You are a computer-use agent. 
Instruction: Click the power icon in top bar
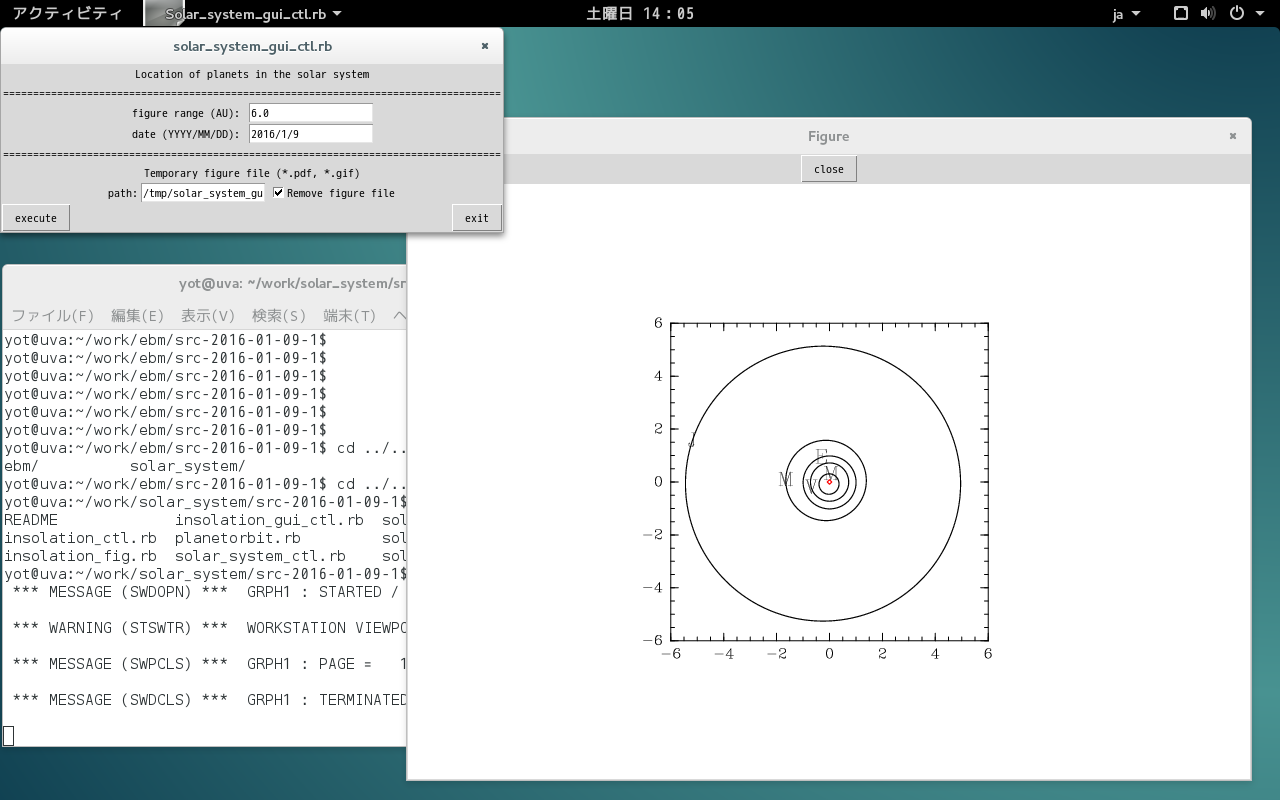pyautogui.click(x=1236, y=13)
